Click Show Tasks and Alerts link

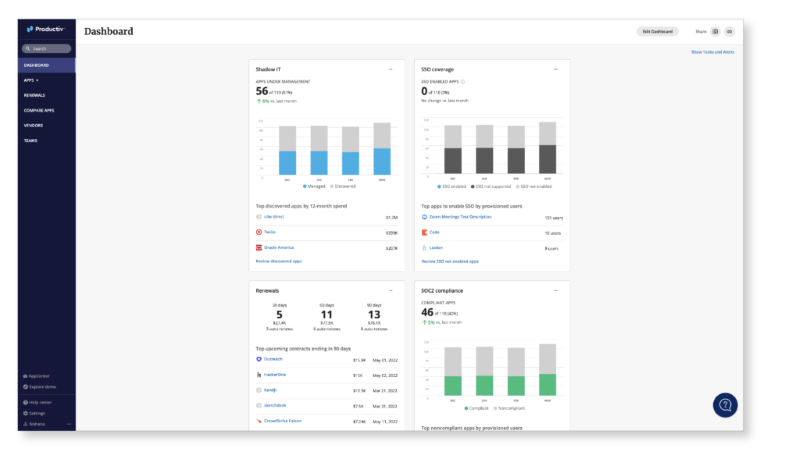712,52
